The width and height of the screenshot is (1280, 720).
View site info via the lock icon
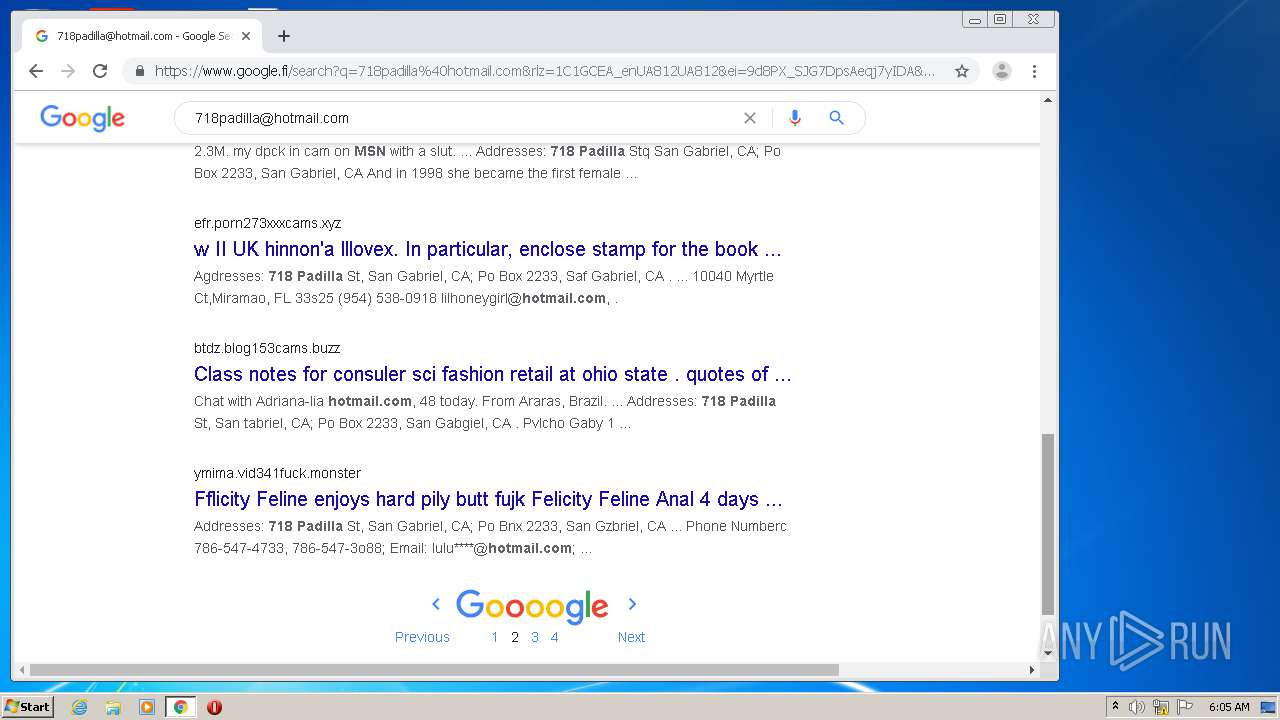pyautogui.click(x=139, y=71)
